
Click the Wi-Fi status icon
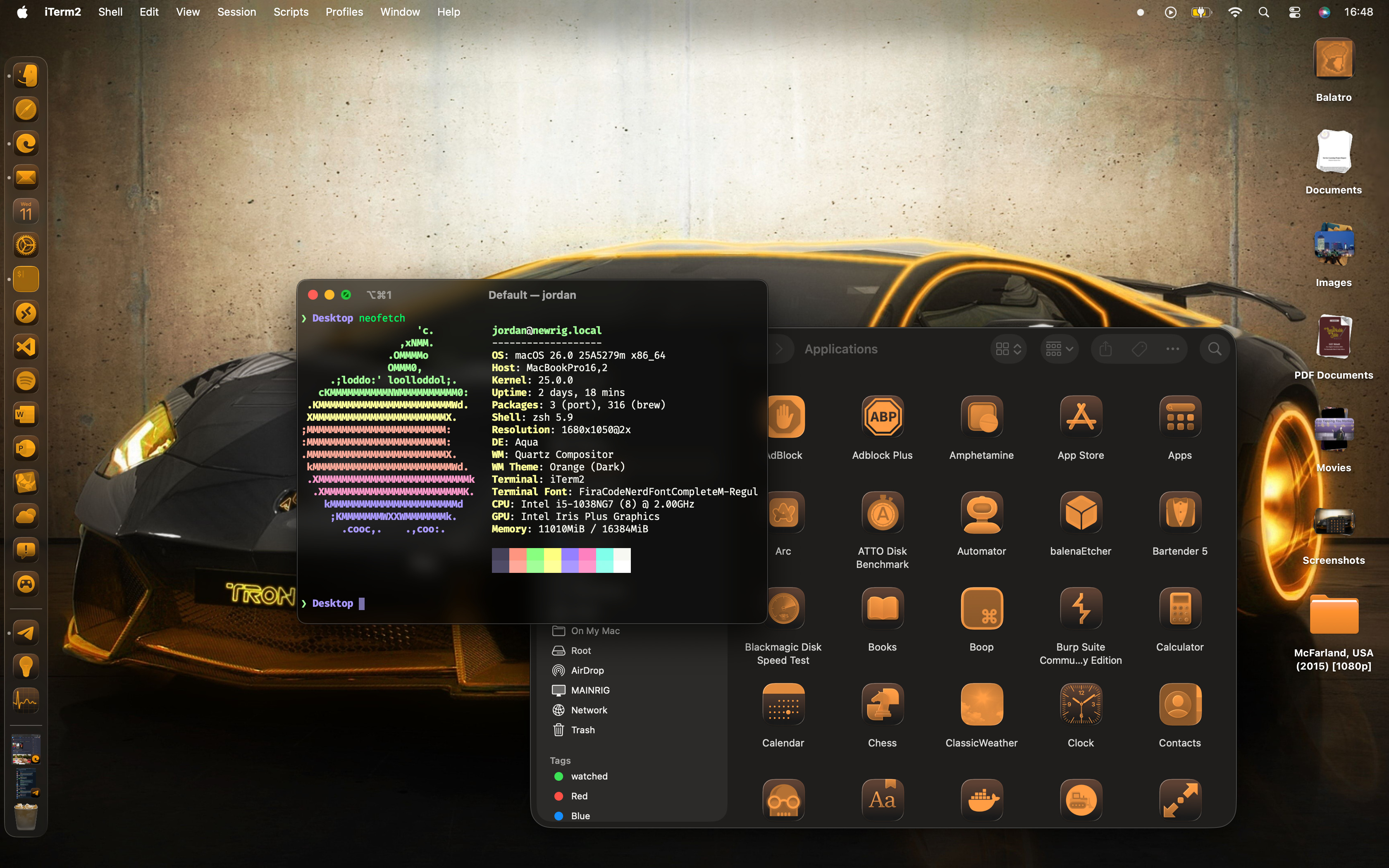(1235, 12)
